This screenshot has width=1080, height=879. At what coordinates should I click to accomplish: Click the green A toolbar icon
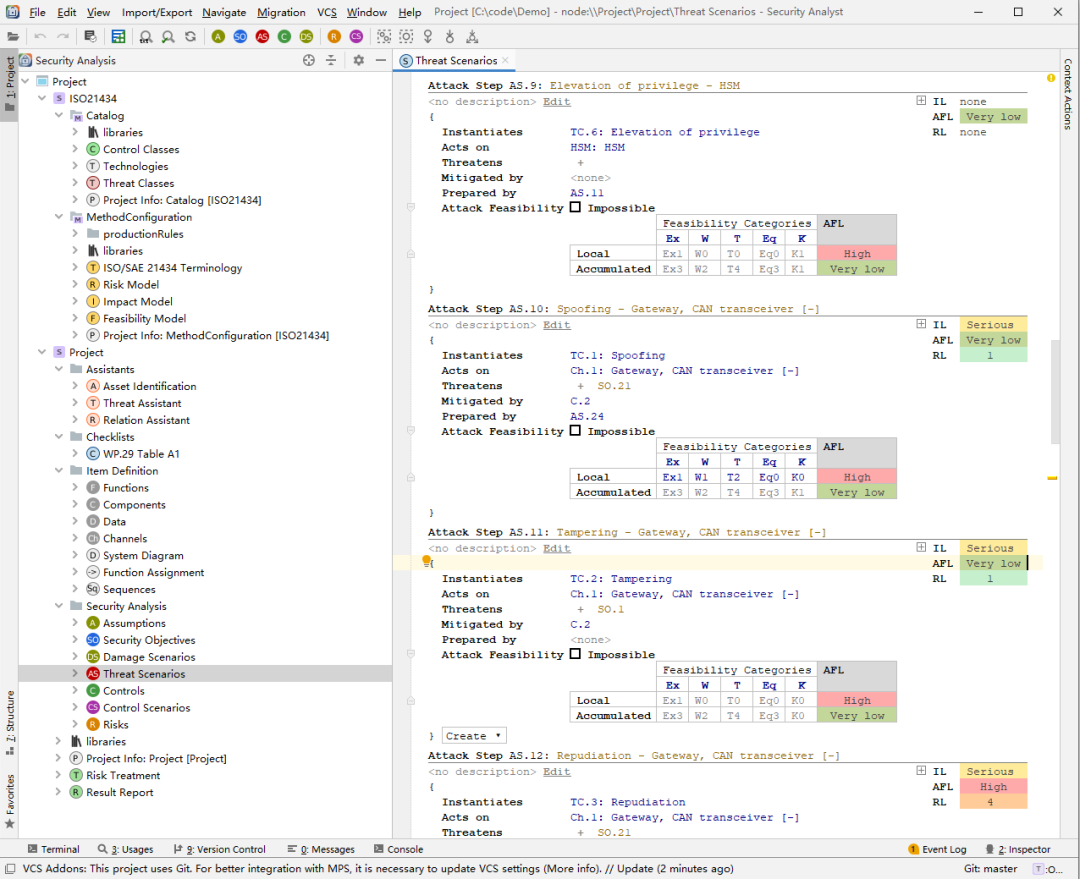pos(218,36)
